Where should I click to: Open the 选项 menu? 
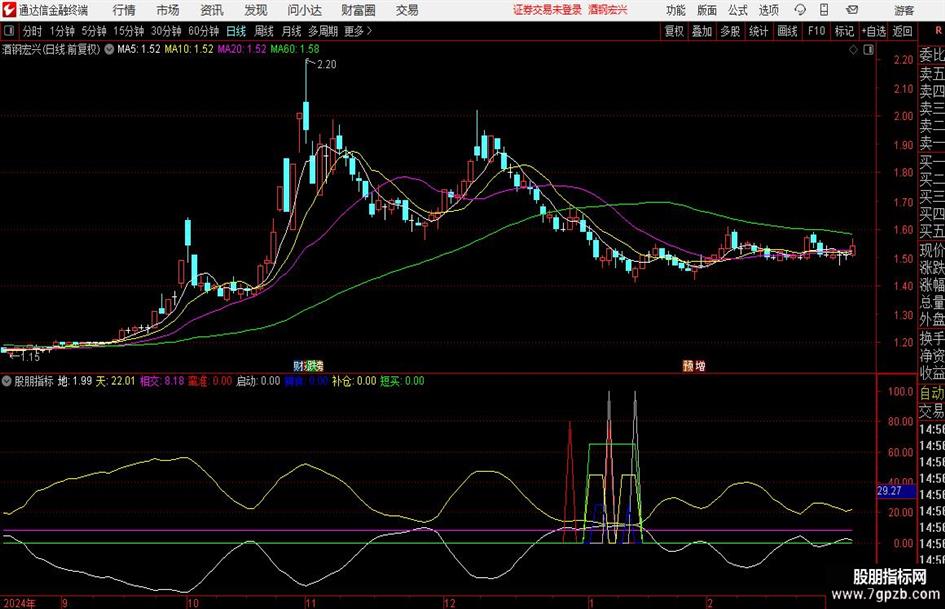(x=768, y=10)
